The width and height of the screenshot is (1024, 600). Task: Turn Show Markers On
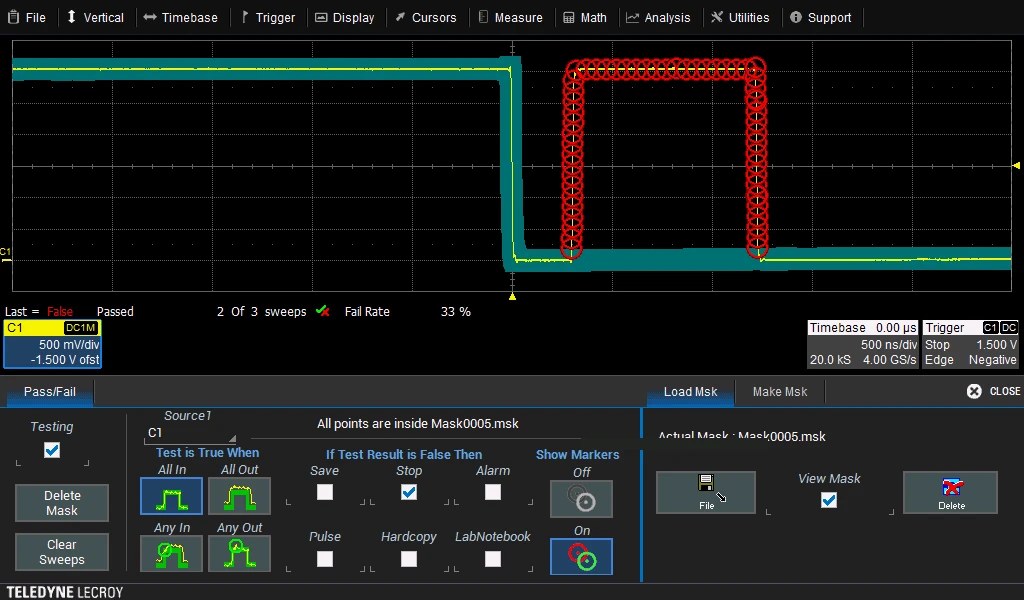click(x=581, y=557)
